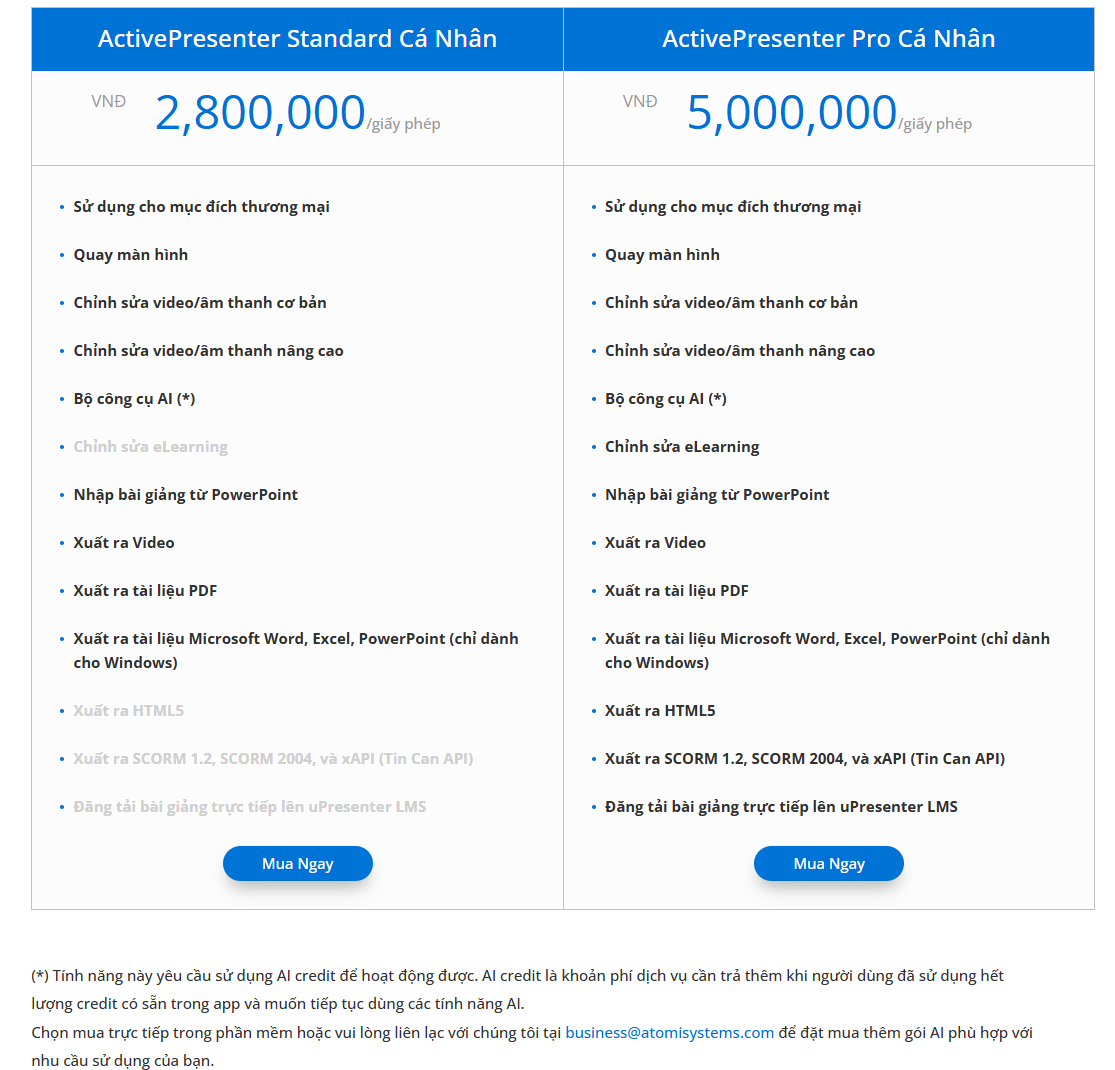Click Nhập bài giảng từ PowerPoint in Standard

tap(185, 495)
